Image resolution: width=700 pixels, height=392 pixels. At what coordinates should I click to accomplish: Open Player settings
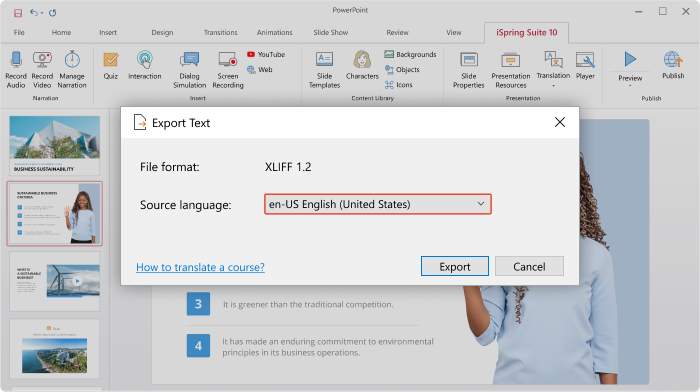pyautogui.click(x=585, y=65)
